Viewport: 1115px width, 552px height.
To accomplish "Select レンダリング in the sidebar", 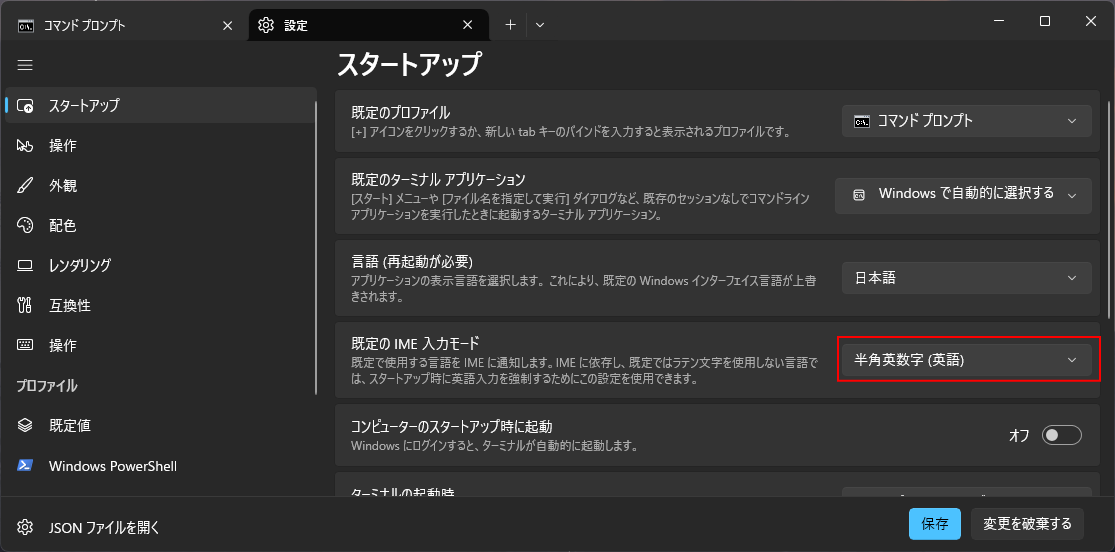I will pos(79,266).
